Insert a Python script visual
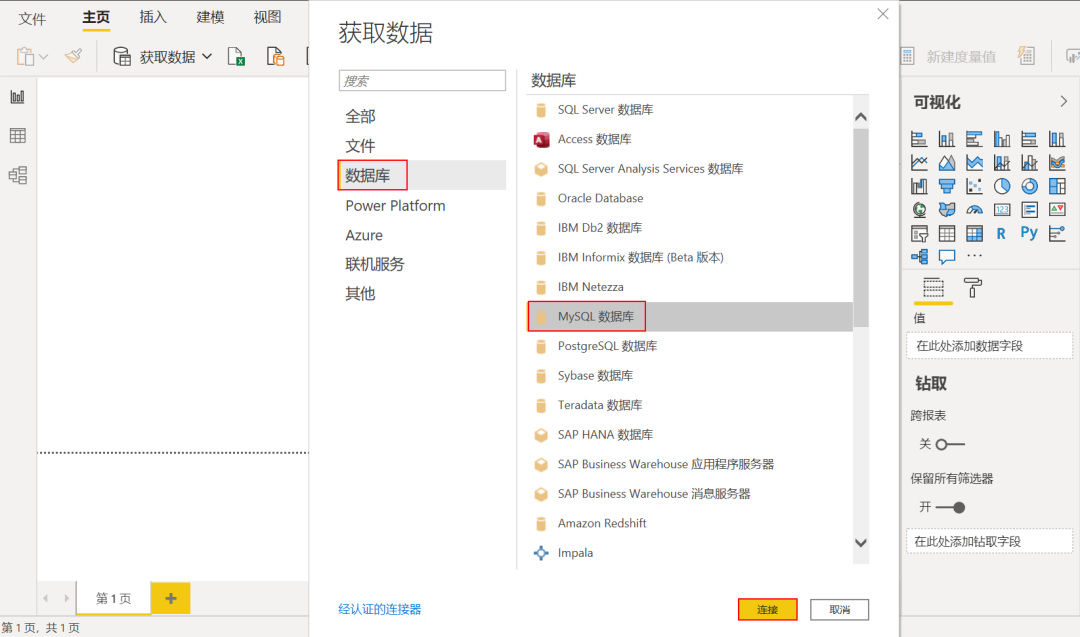Screen dimensions: 1080x637 coord(1029,232)
